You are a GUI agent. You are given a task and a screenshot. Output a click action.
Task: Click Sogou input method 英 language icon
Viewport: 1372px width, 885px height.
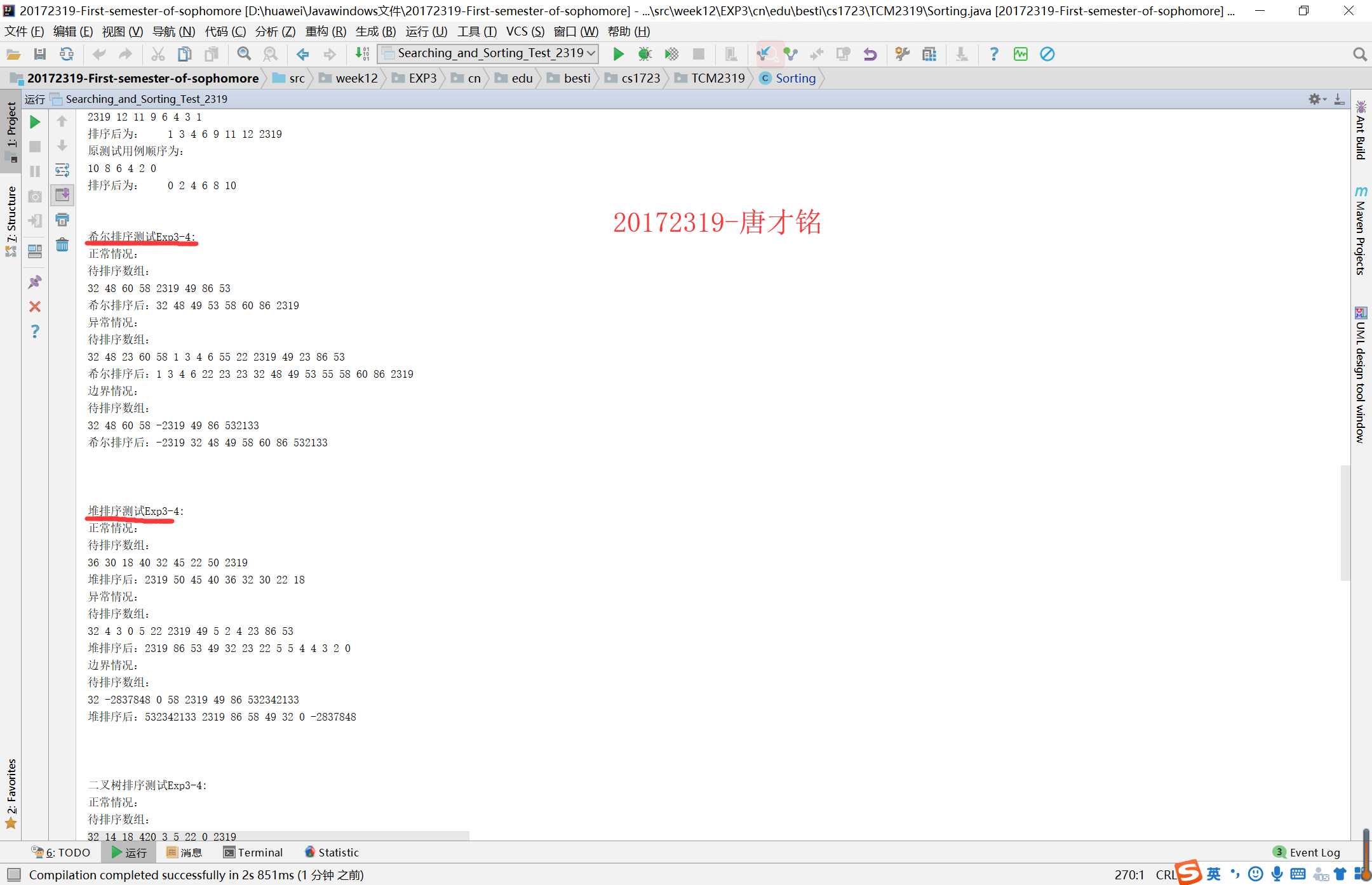[x=1214, y=874]
